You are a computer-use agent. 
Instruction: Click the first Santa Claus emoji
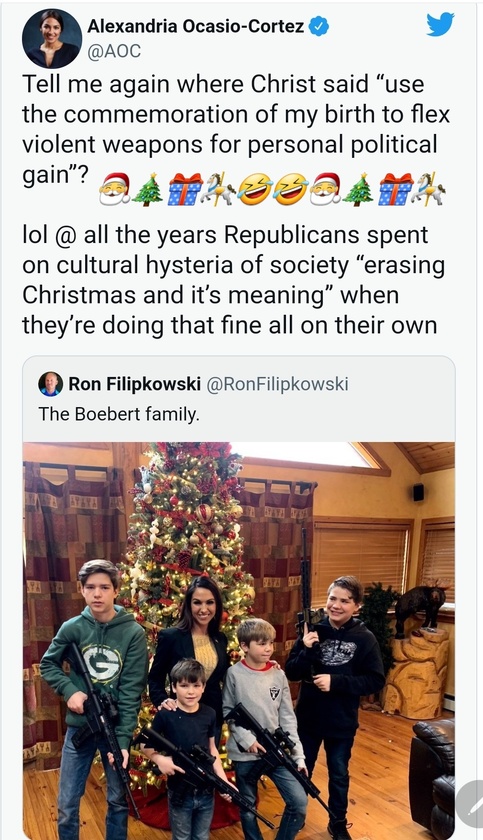114,189
